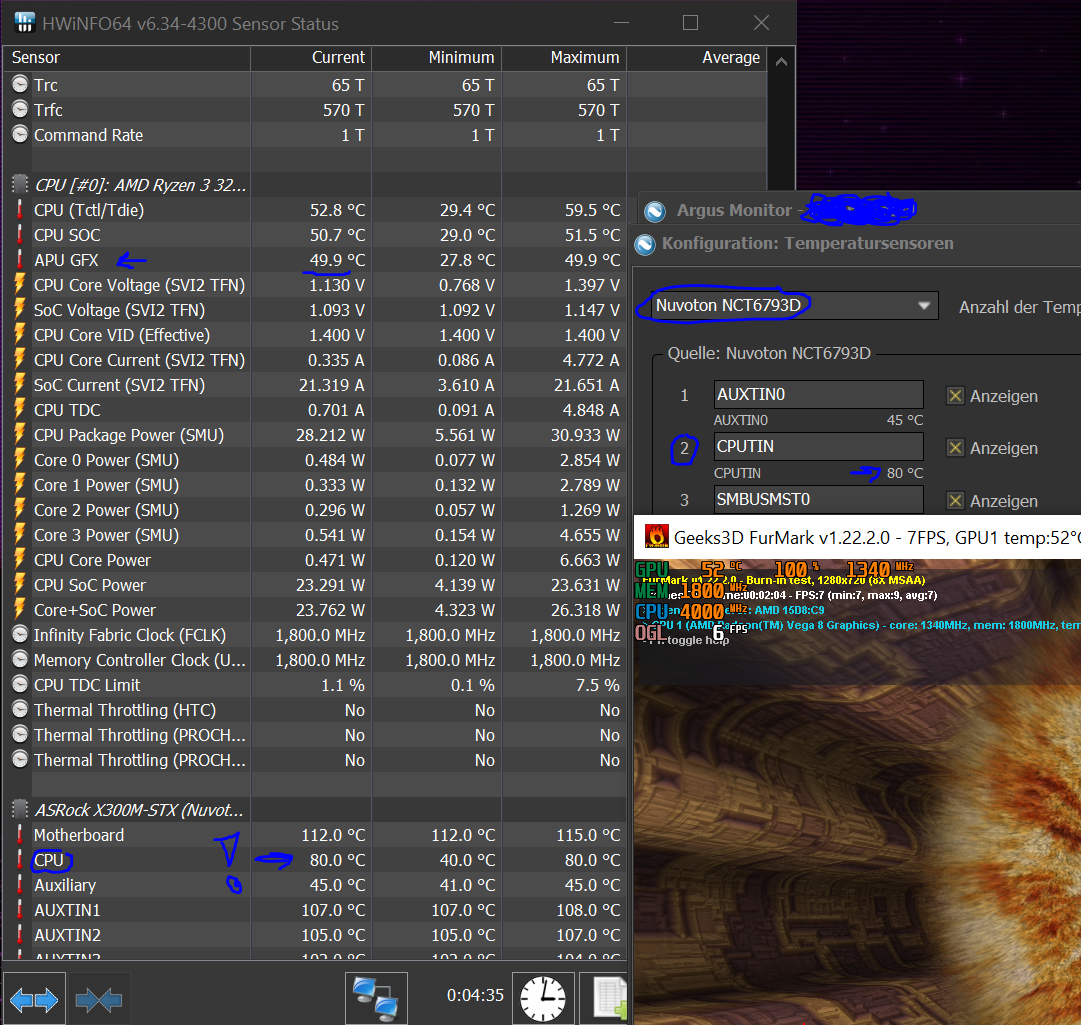The image size is (1081, 1025).
Task: Select the Memory Controller Clock row
Action: 315,660
